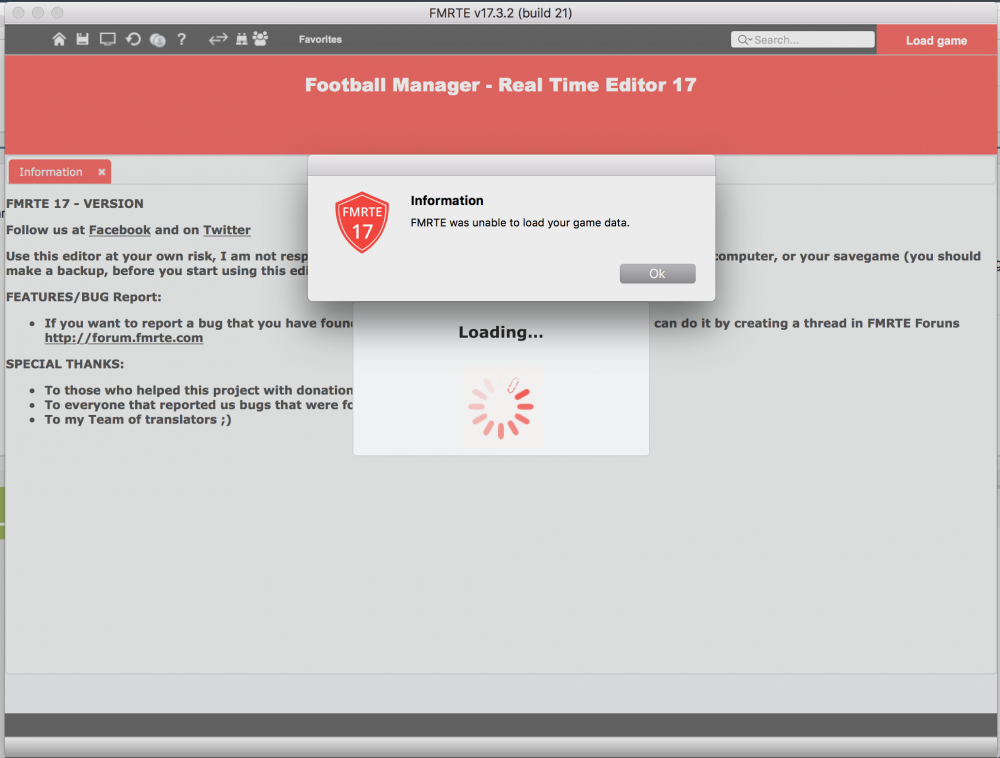Click into the Search field

[802, 40]
